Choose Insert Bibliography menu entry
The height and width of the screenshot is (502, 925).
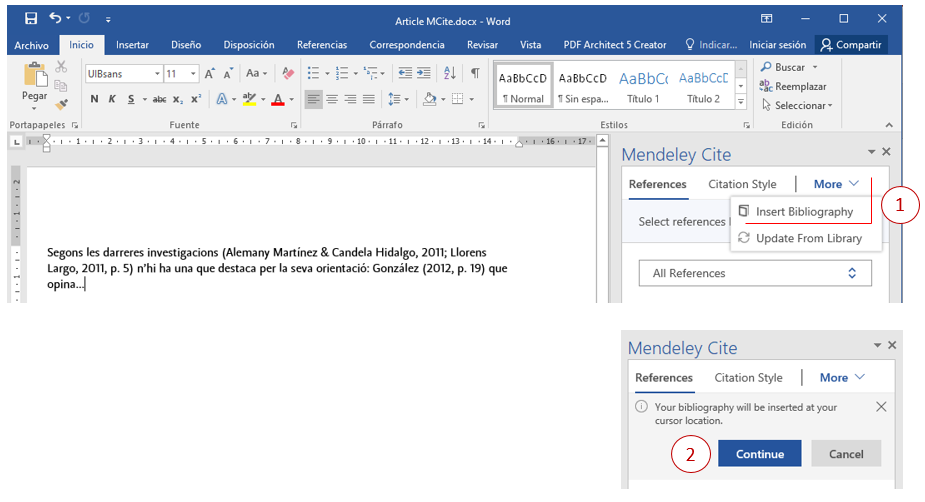(804, 211)
